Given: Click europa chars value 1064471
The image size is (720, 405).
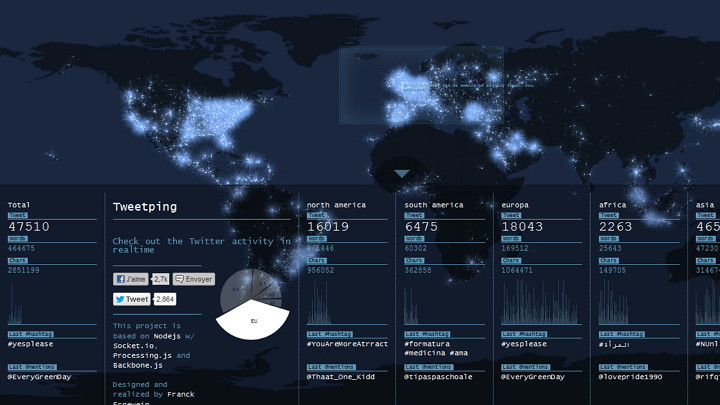Looking at the screenshot, I should [517, 270].
